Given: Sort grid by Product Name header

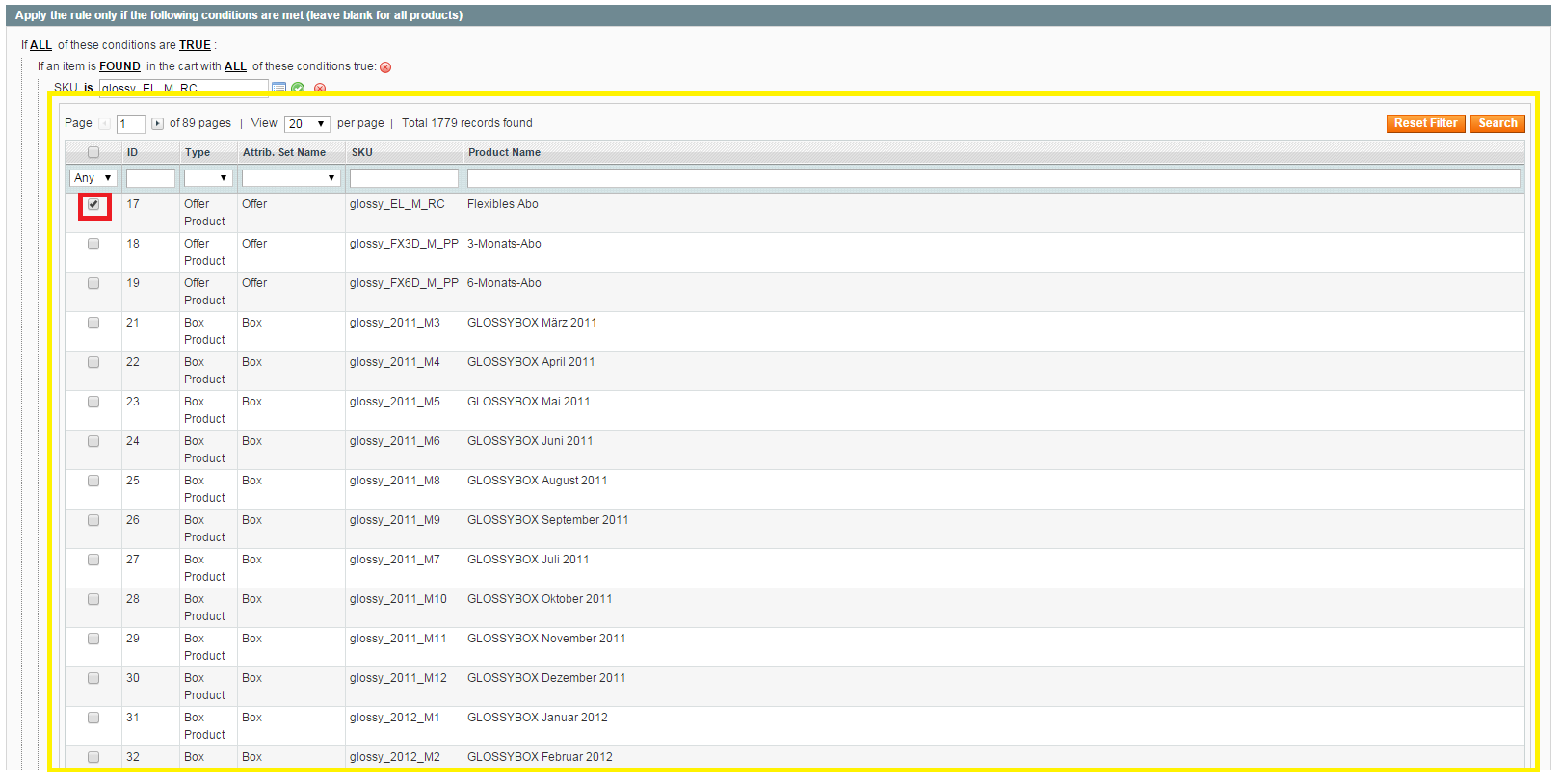Looking at the screenshot, I should [x=504, y=152].
